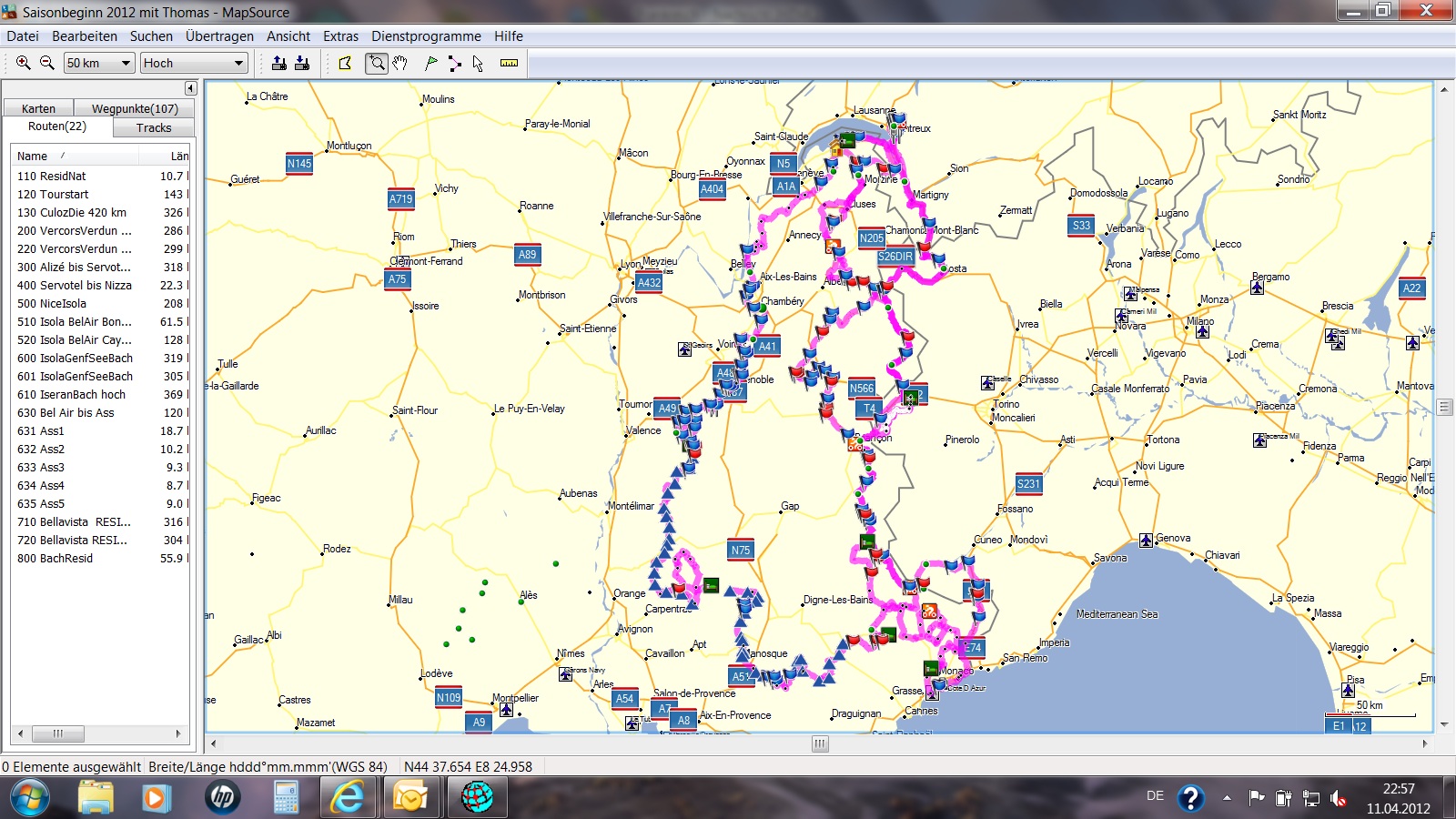Select the arrow selection tool

click(x=478, y=63)
